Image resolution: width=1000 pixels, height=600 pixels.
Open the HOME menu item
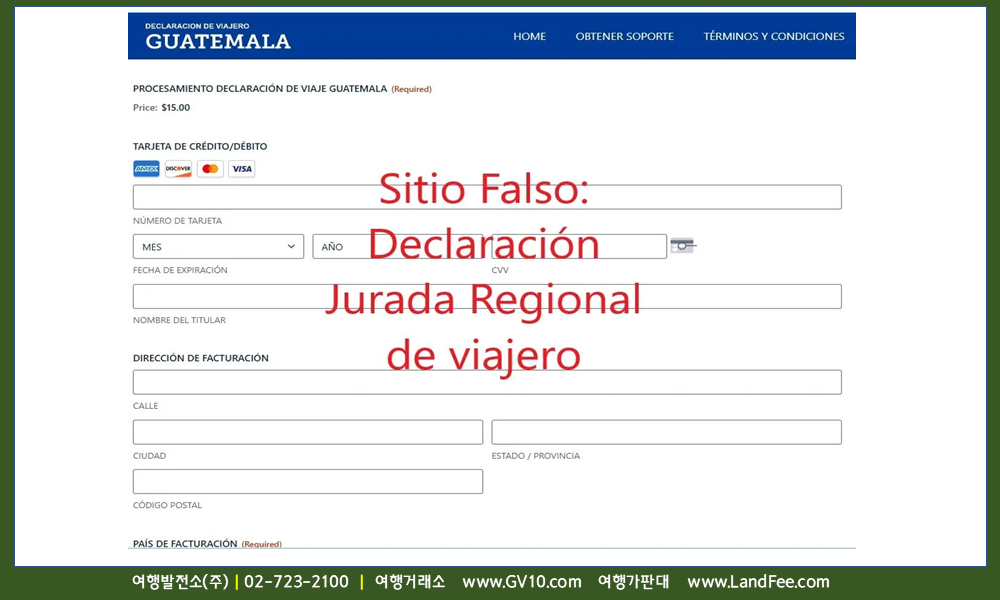pos(529,36)
